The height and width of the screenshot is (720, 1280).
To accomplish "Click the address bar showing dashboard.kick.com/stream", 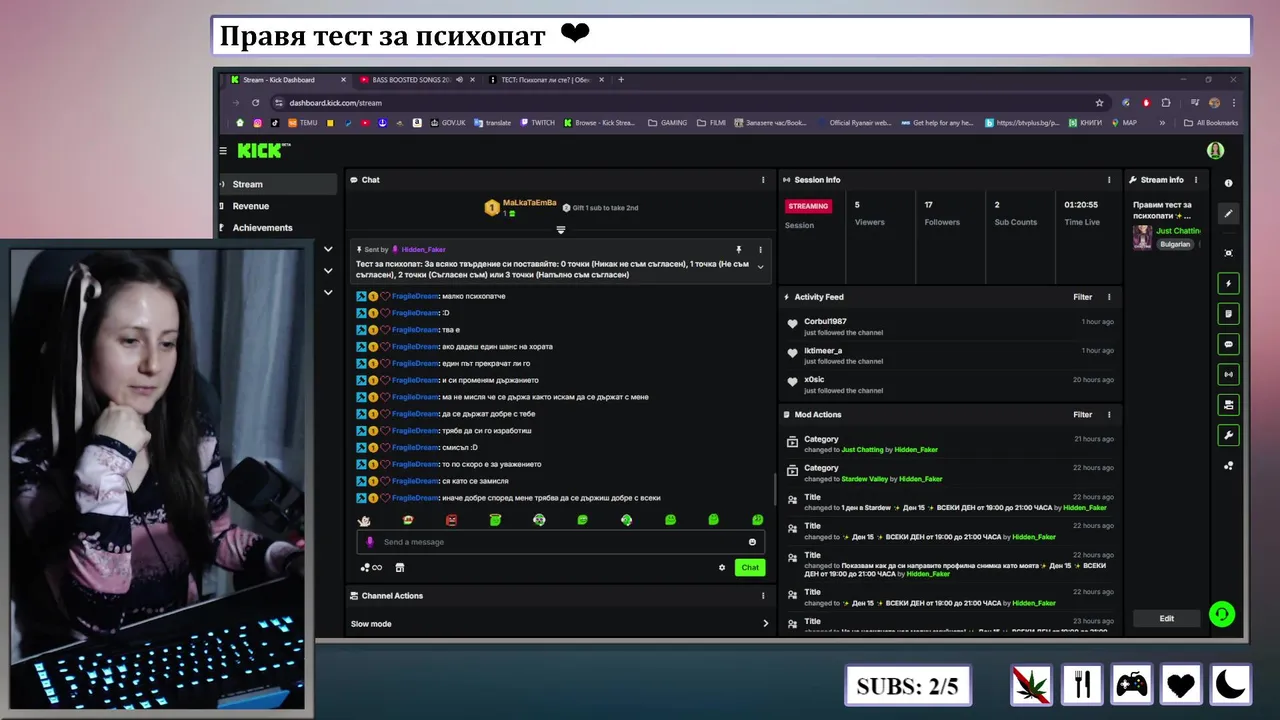I will tap(690, 102).
